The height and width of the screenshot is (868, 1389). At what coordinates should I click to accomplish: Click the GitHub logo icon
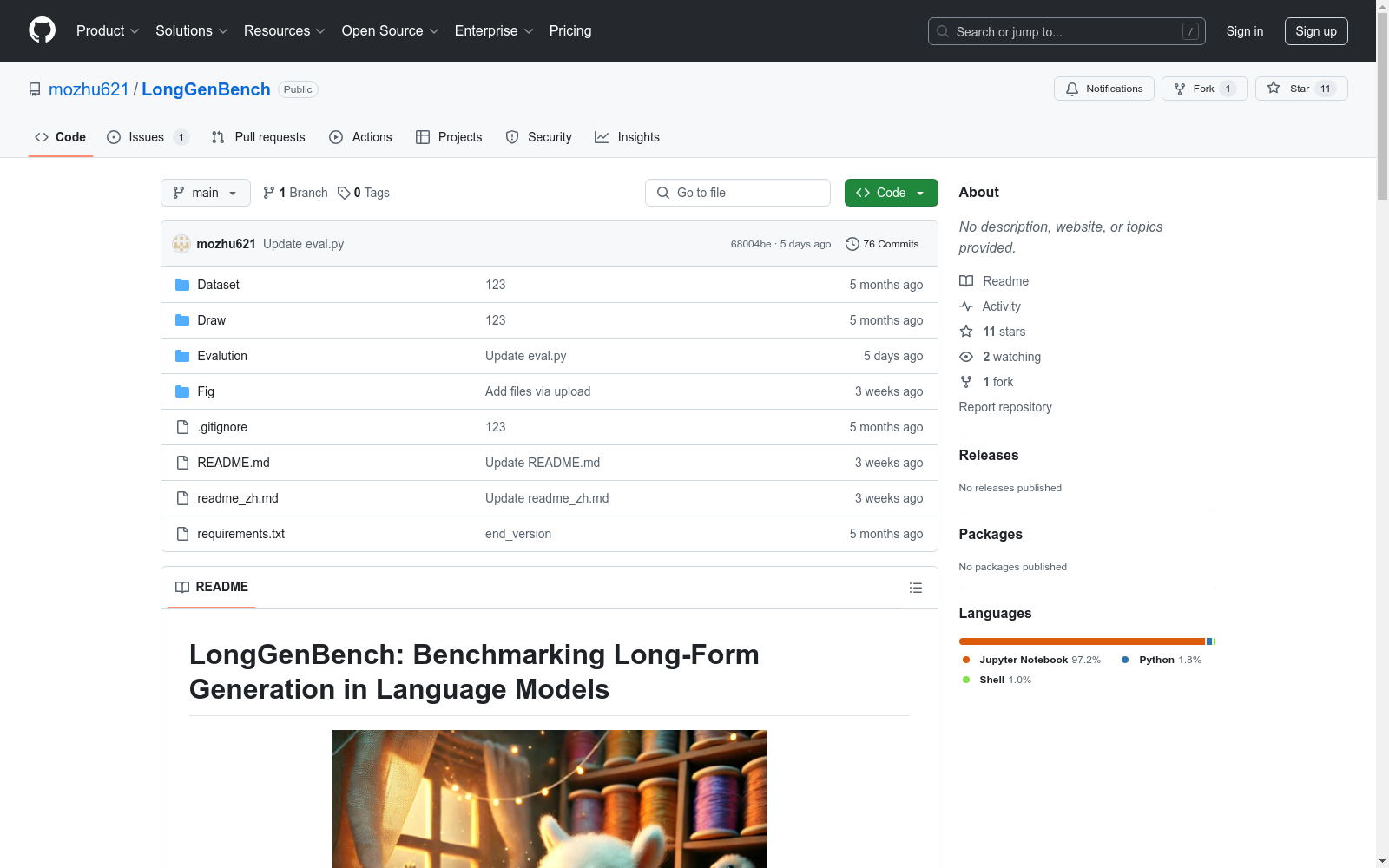pos(42,30)
